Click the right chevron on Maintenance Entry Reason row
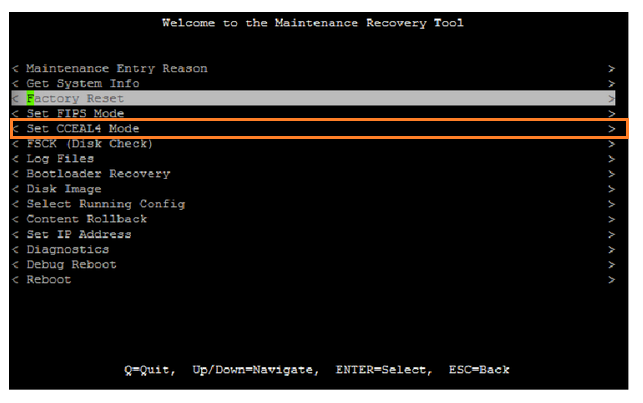 coord(611,68)
